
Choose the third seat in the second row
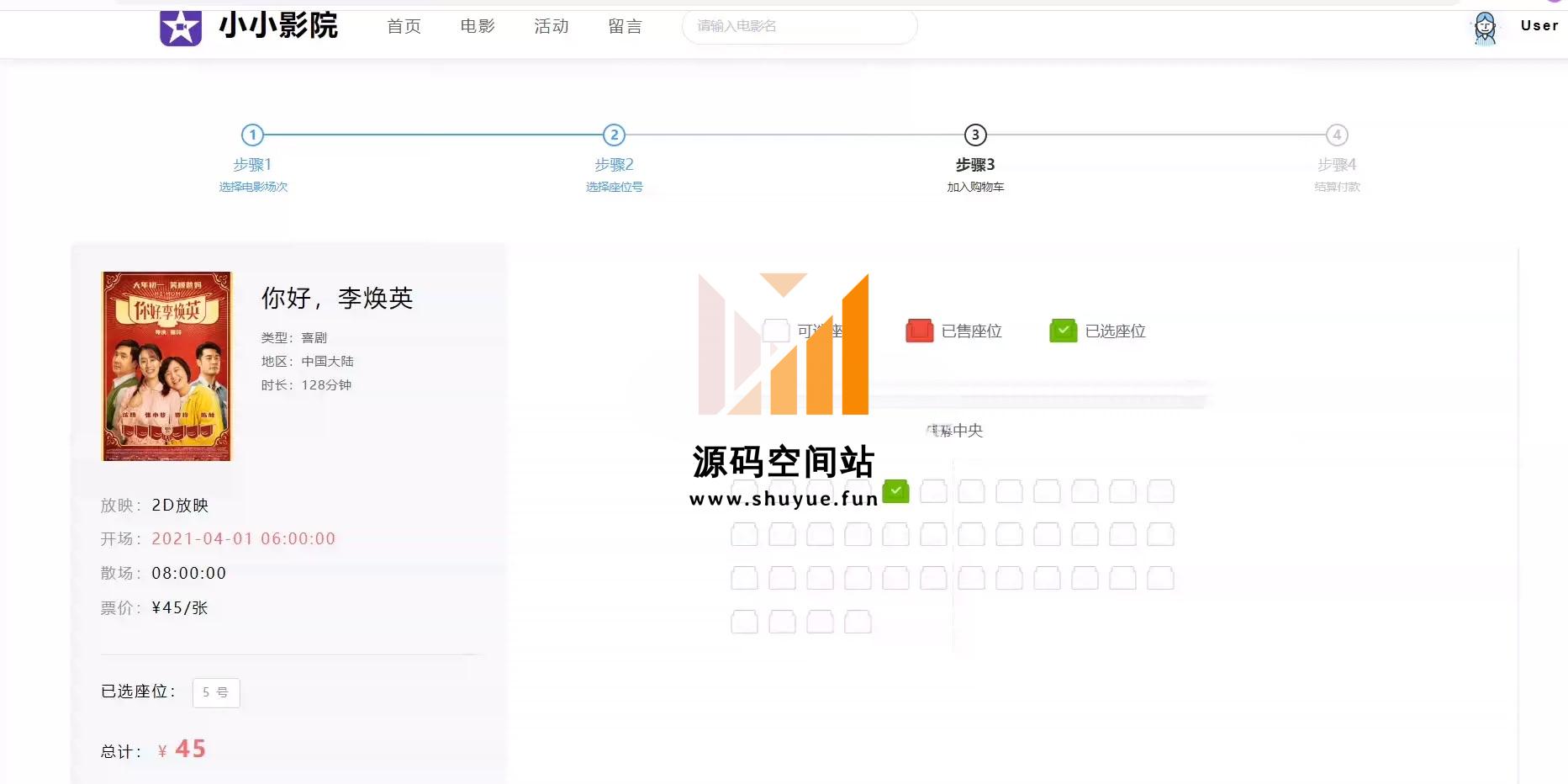point(820,534)
